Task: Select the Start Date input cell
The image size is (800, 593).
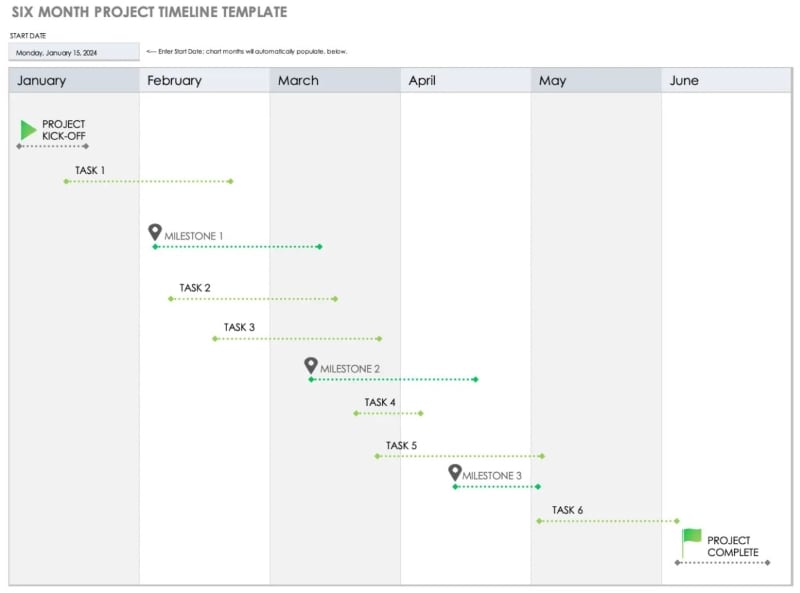Action: (74, 52)
